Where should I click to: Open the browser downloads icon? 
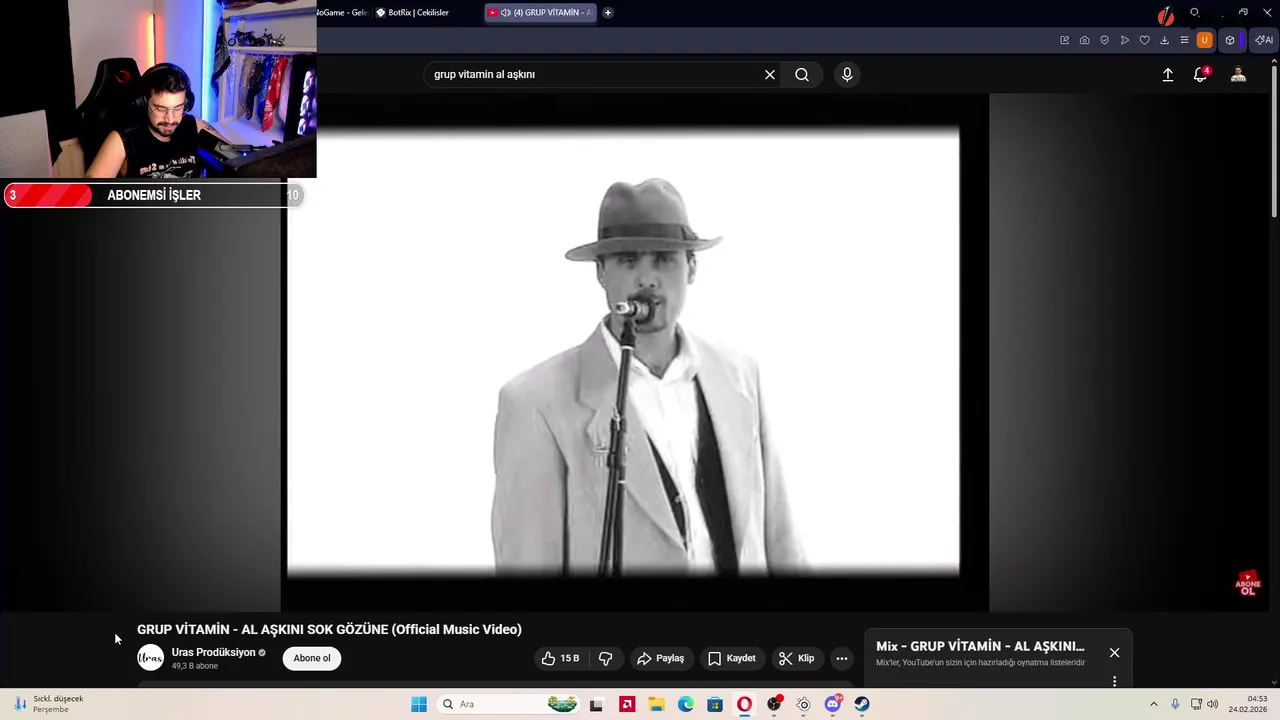pyautogui.click(x=1164, y=40)
